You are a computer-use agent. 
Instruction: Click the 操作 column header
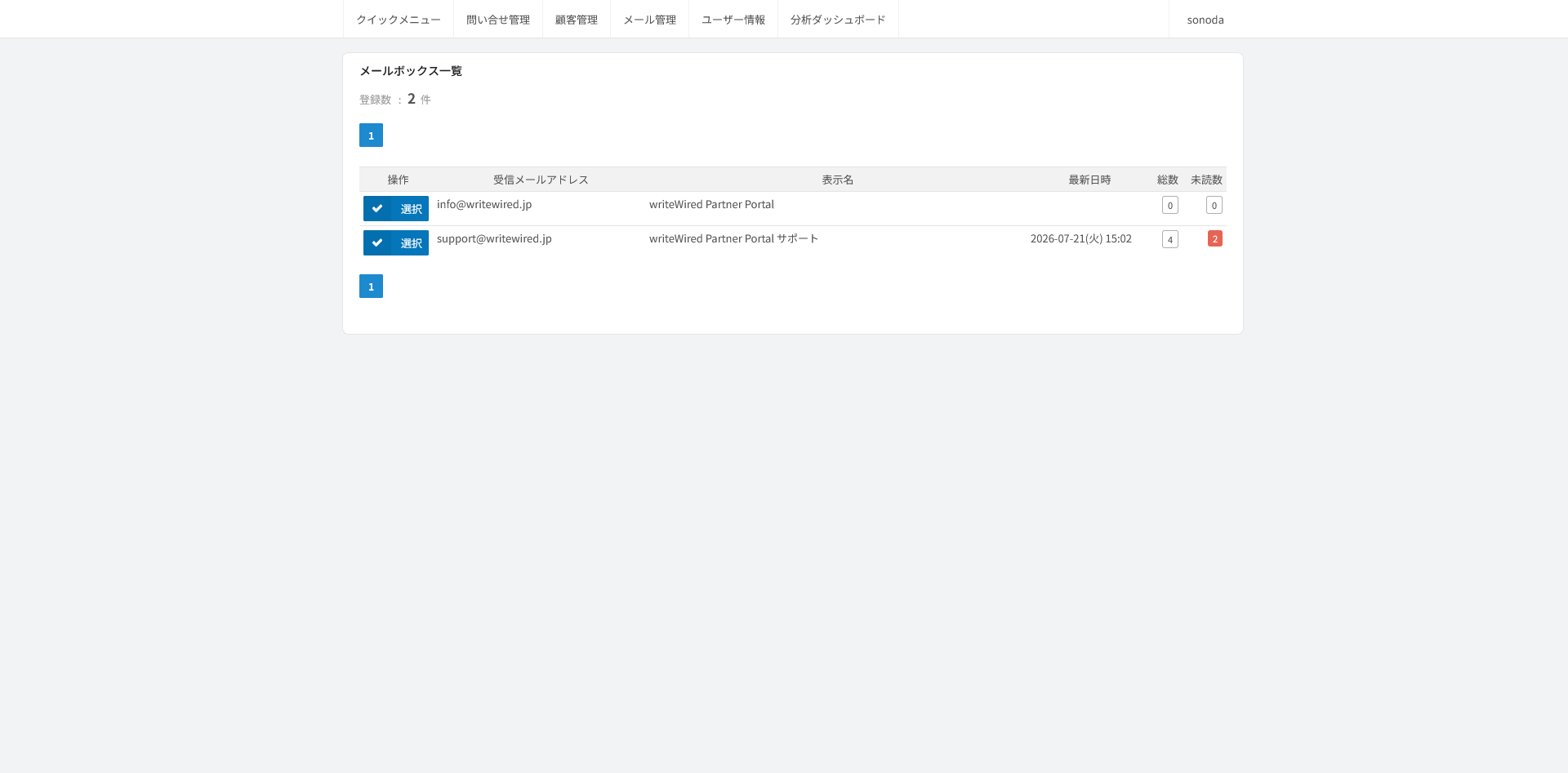coord(399,180)
